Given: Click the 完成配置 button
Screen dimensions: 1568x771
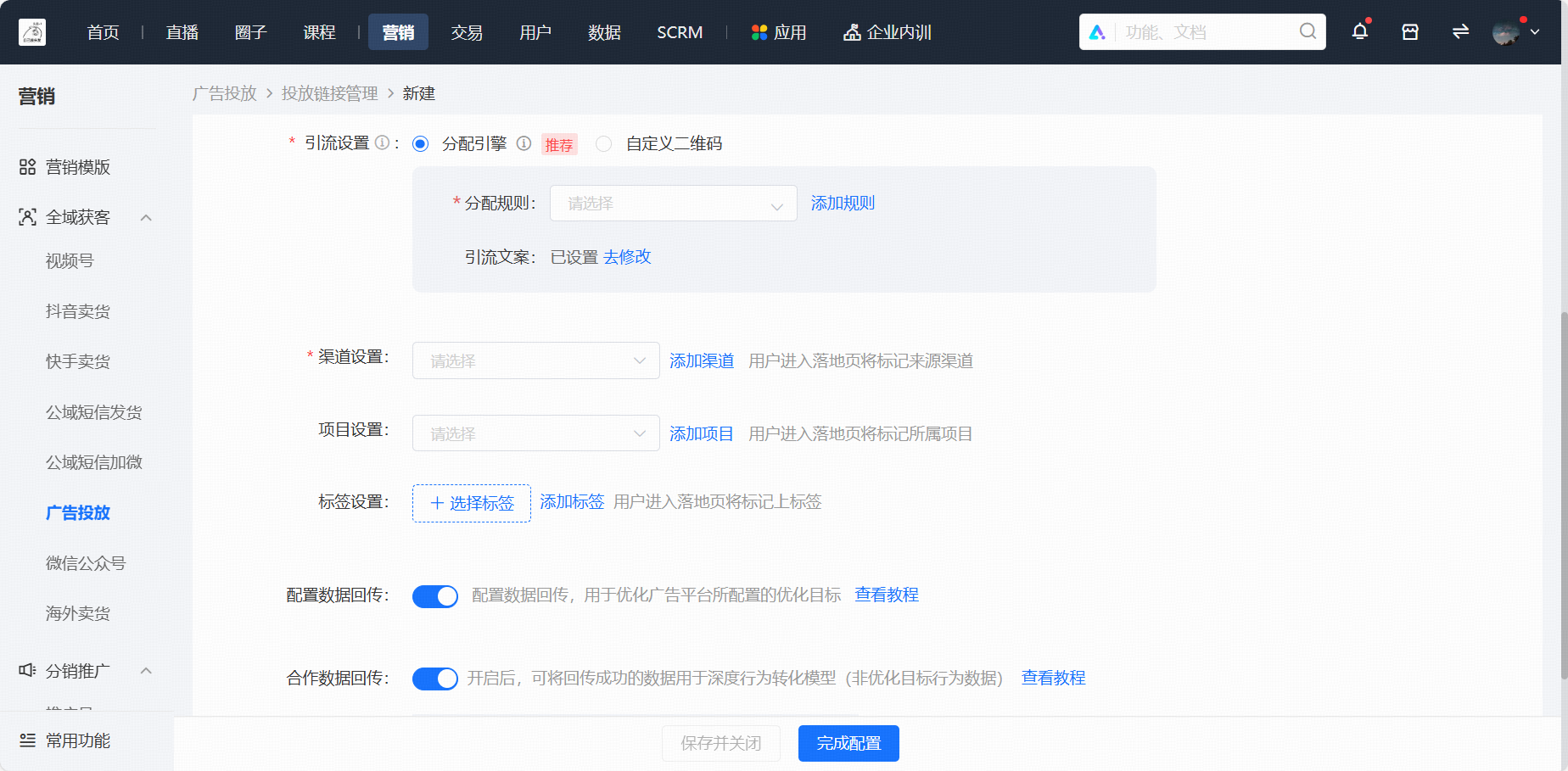Looking at the screenshot, I should 848,743.
